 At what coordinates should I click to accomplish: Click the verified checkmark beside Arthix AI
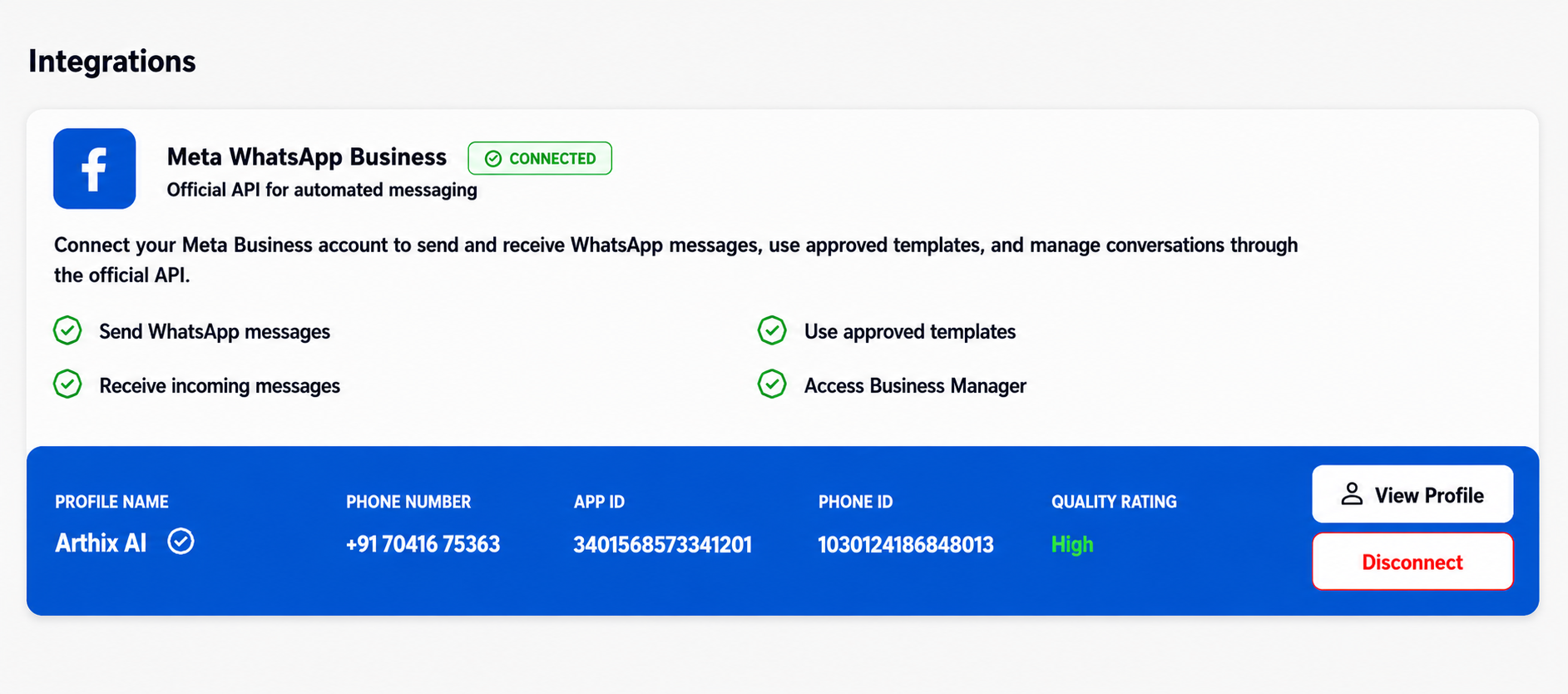click(181, 542)
